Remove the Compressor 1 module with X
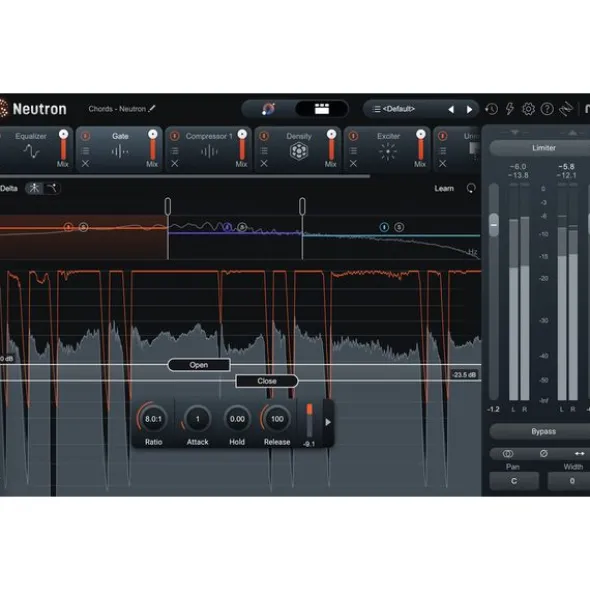The image size is (590, 591). pos(175,164)
